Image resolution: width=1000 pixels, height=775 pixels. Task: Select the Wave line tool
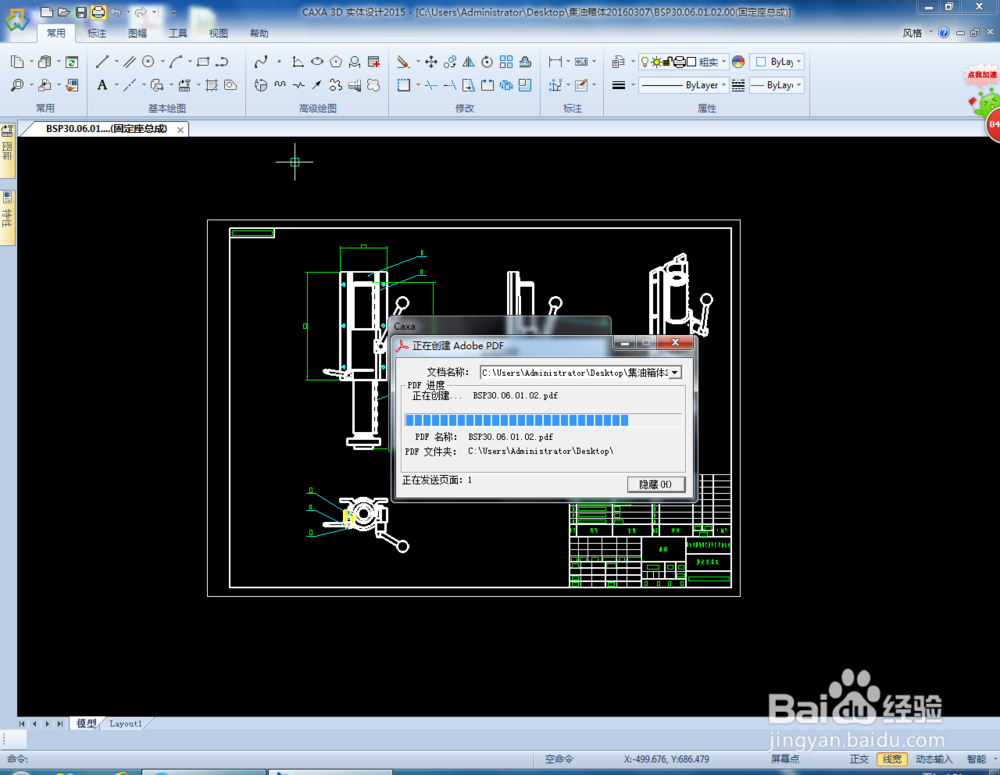280,85
